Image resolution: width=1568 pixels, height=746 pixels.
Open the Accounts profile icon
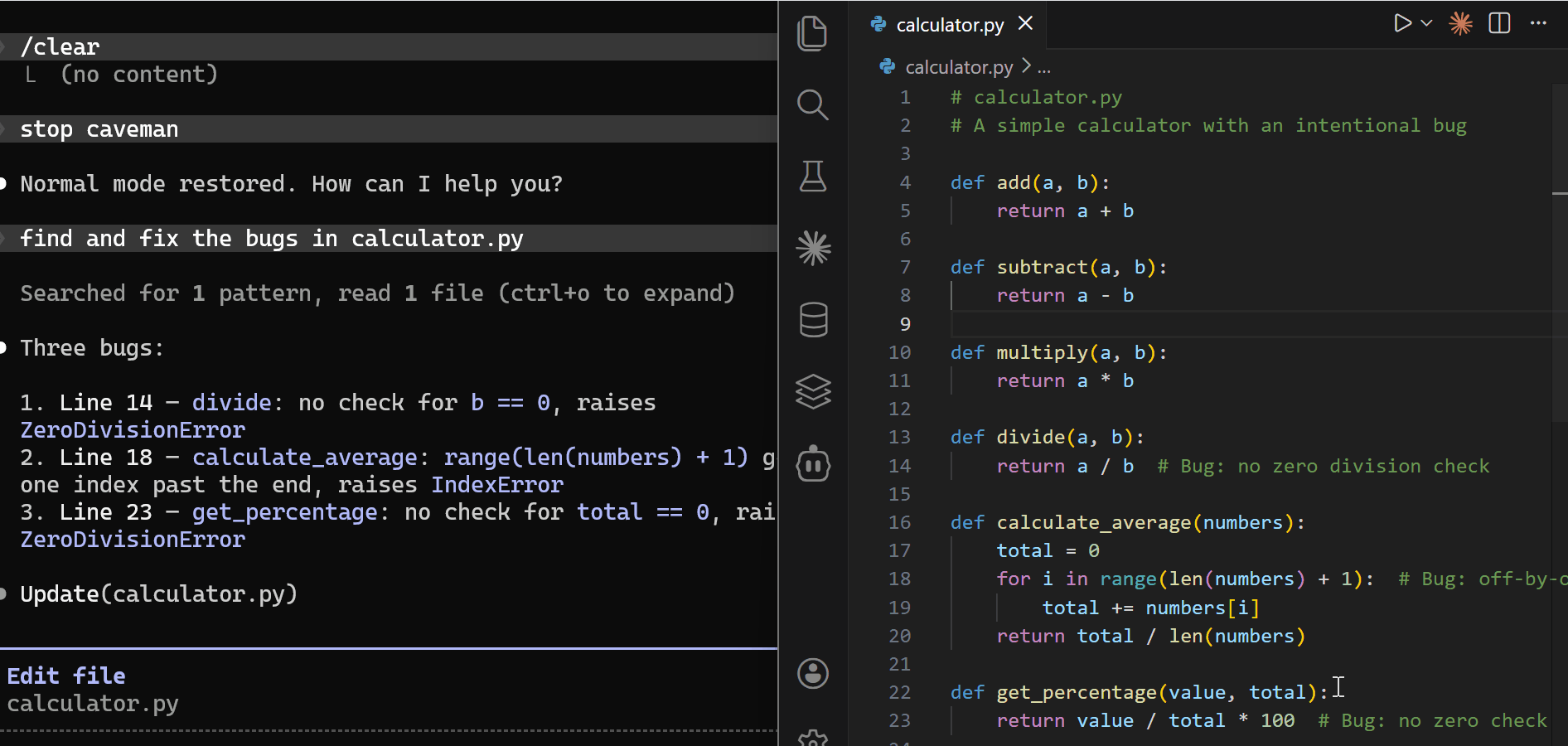(x=812, y=674)
